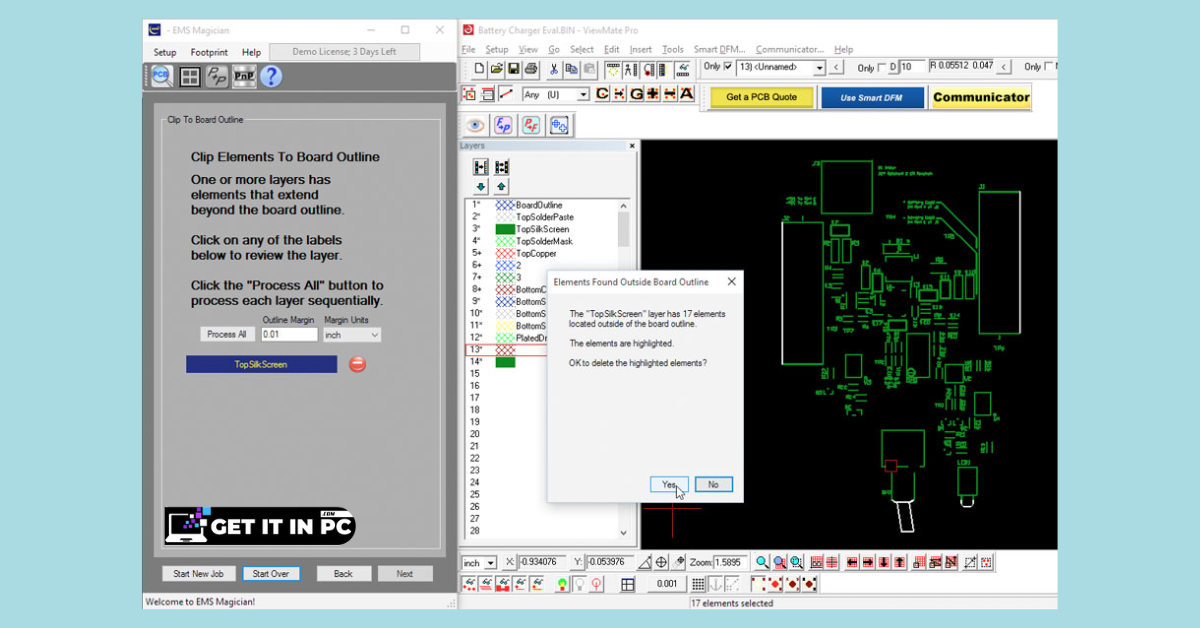The image size is (1200, 628).
Task: Click the PCB magnifier icon in EMS Magician
Action: tap(161, 76)
